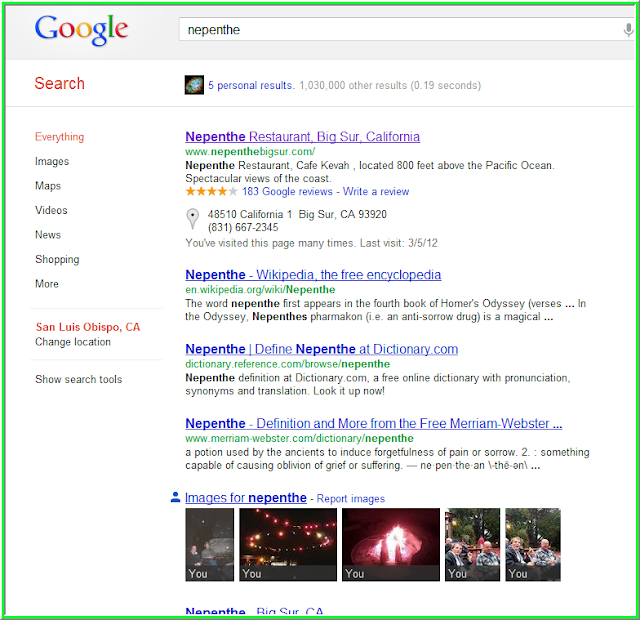Click the en.wikipedia.org/wiki/Nepenthe URL text

(260, 289)
